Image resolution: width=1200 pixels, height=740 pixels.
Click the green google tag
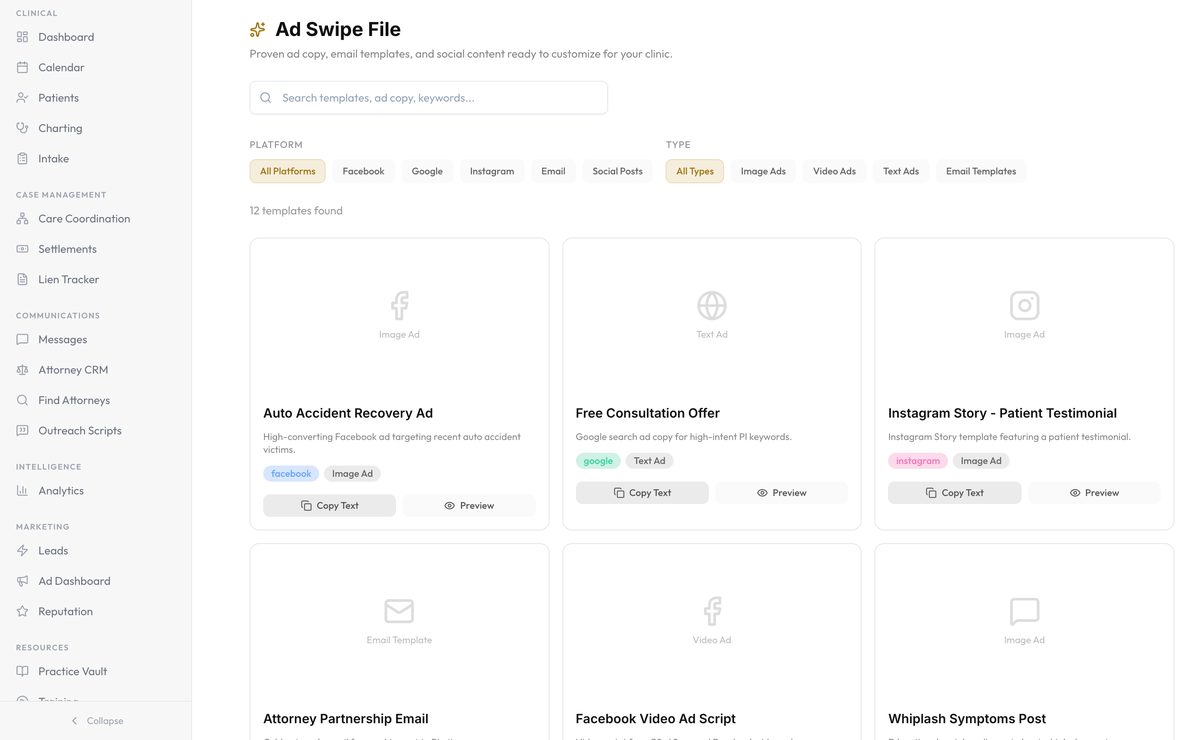pos(598,461)
